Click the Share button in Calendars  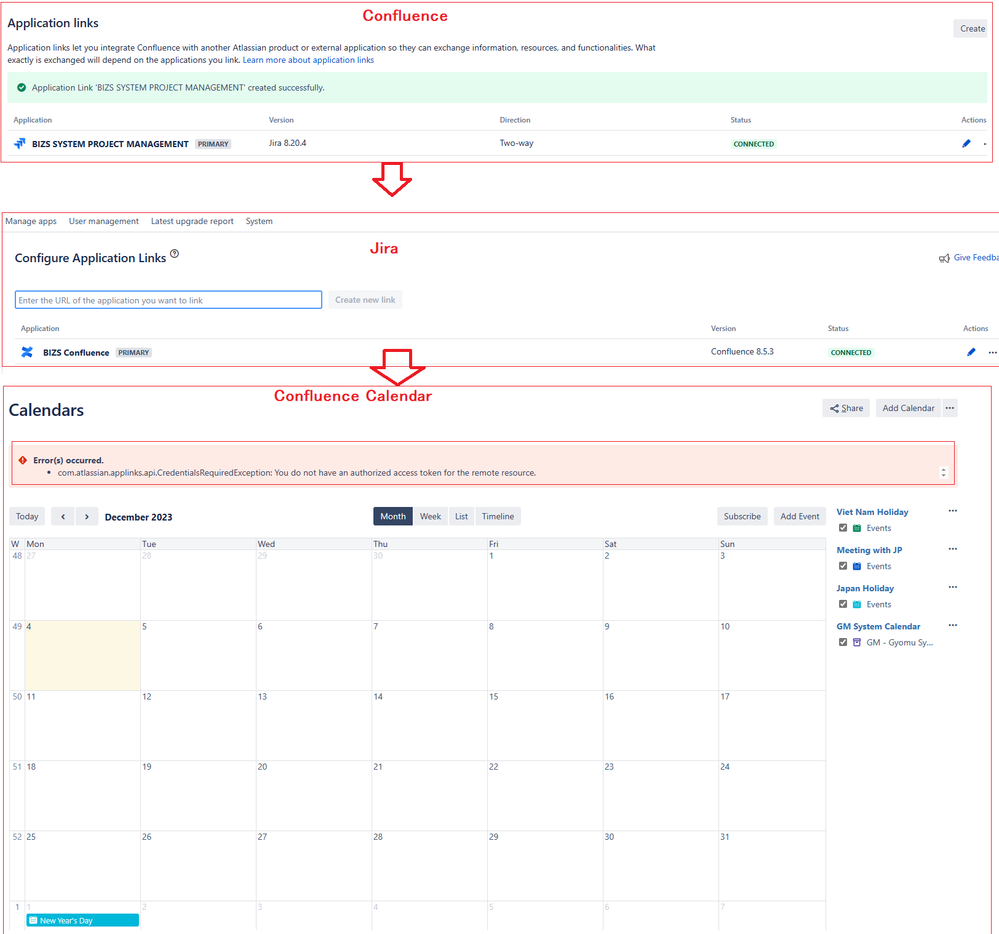tap(846, 408)
